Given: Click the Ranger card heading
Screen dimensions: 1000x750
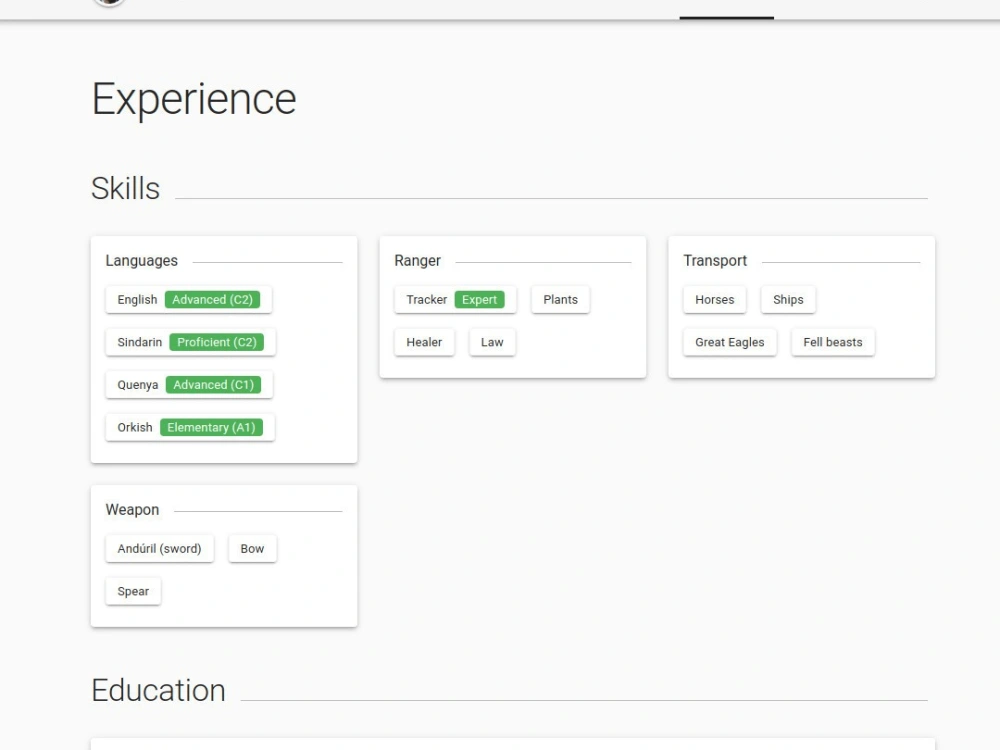Looking at the screenshot, I should 418,261.
